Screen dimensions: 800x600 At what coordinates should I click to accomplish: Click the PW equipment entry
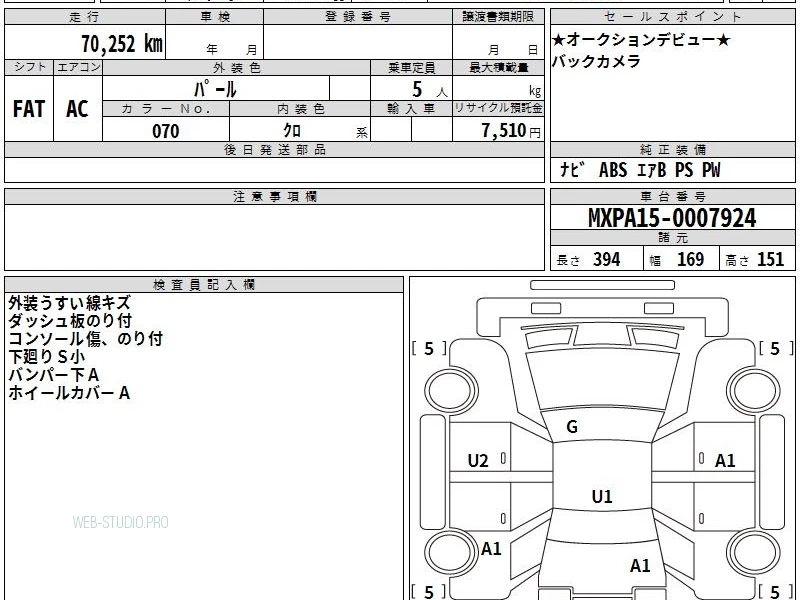[x=711, y=170]
